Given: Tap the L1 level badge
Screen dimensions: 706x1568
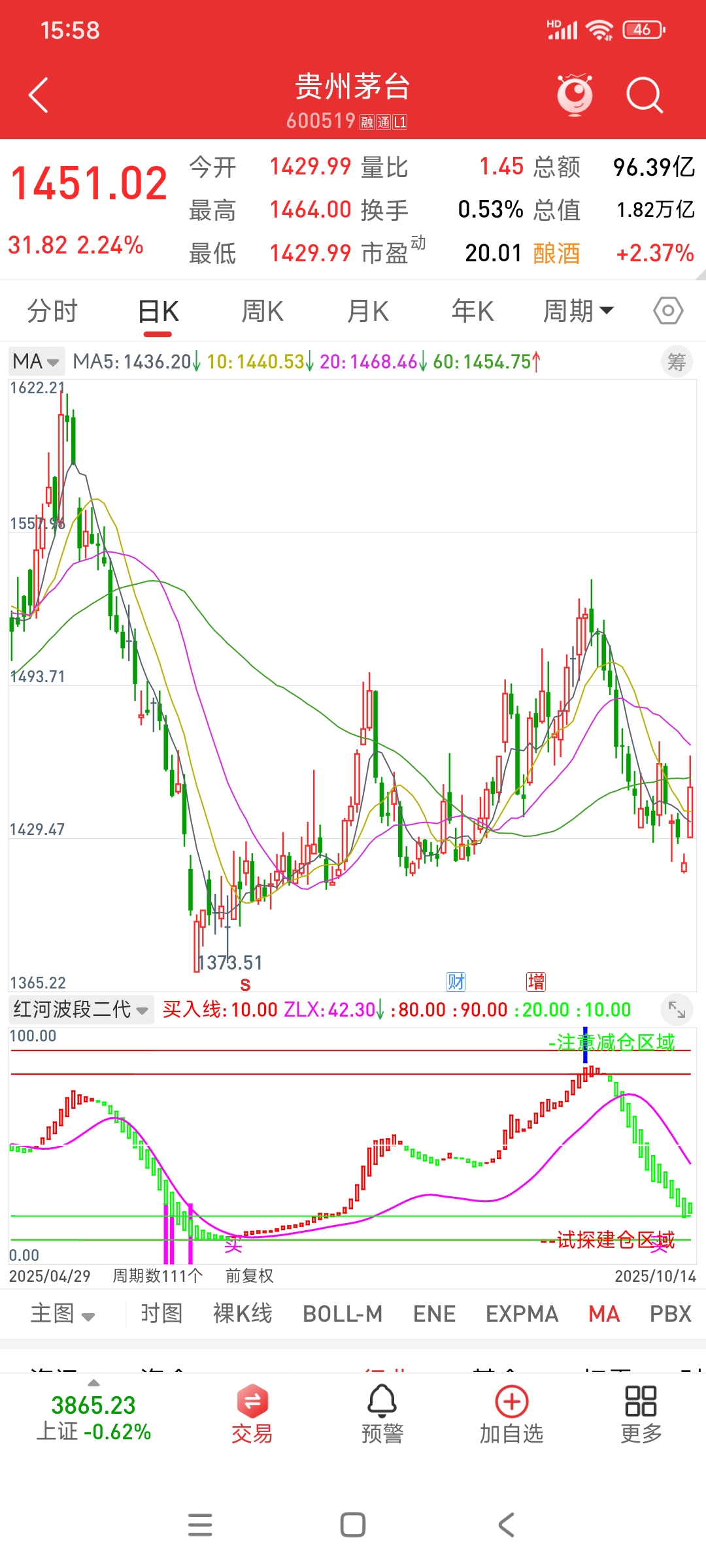Looking at the screenshot, I should (399, 122).
